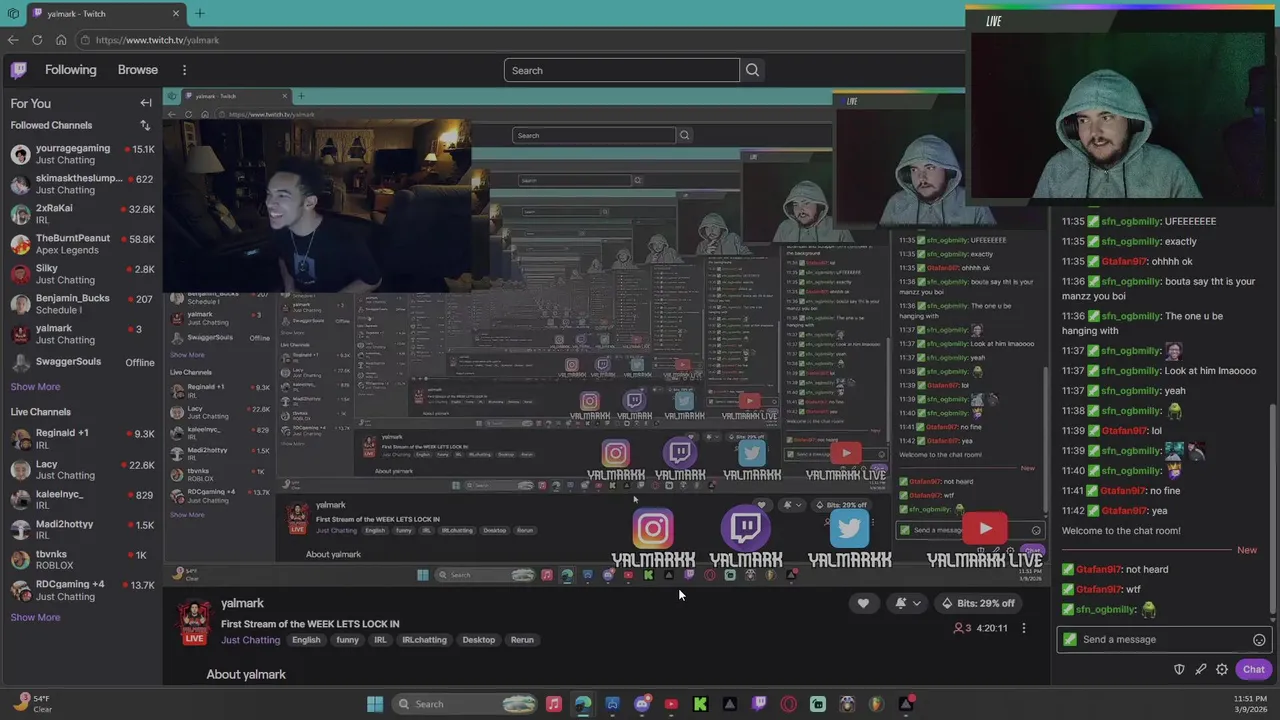Click the taskbar Search box
The width and height of the screenshot is (1280, 720).
(x=465, y=704)
